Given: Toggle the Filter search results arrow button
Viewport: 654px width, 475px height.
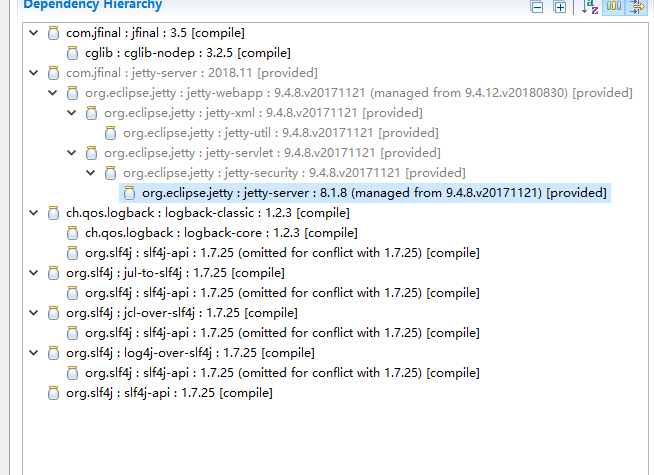Looking at the screenshot, I should (x=637, y=6).
